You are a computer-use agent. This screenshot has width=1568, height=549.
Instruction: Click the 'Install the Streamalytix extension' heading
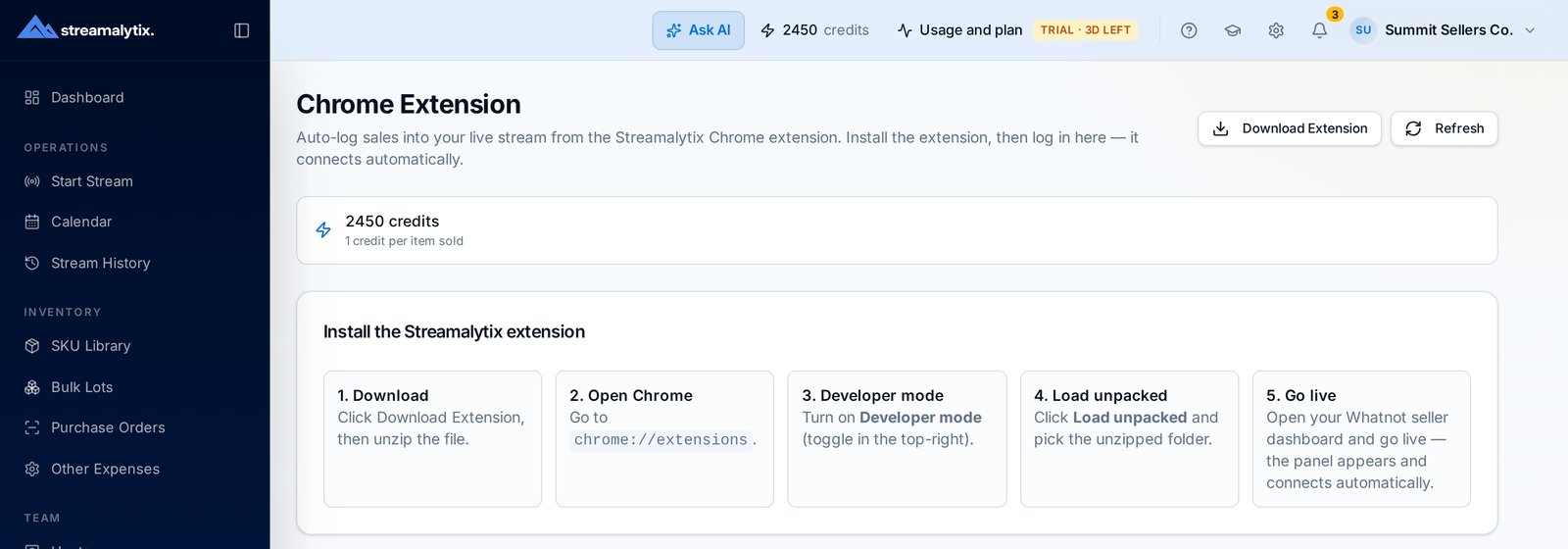[x=454, y=332]
